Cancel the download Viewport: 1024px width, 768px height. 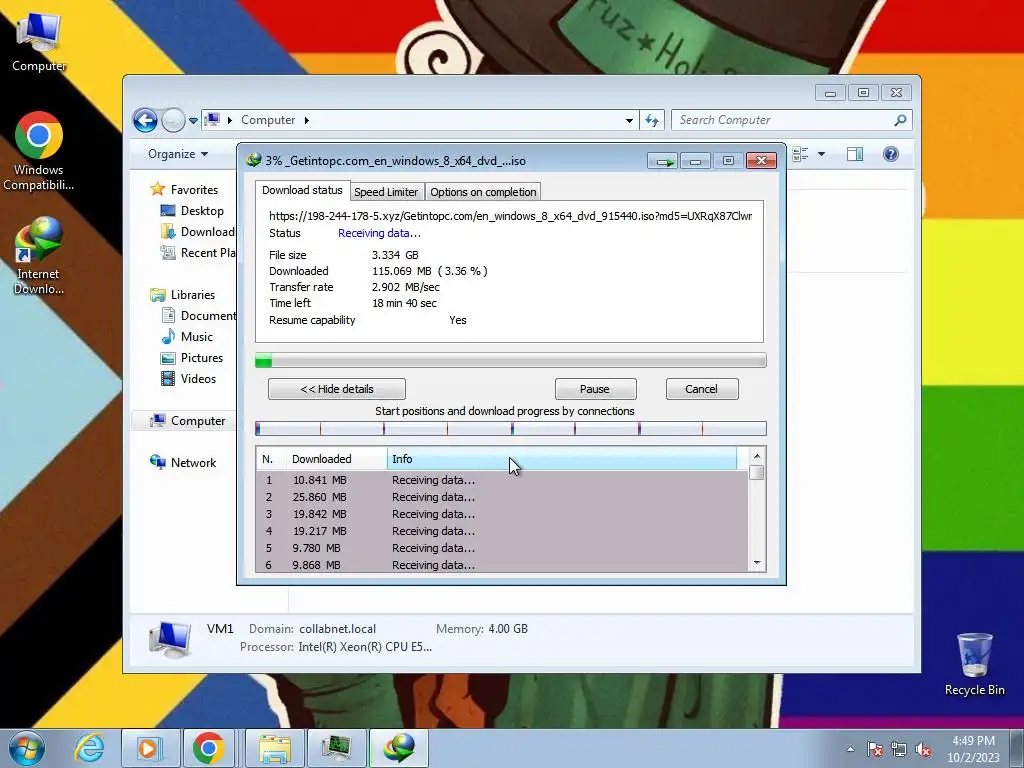pyautogui.click(x=701, y=389)
